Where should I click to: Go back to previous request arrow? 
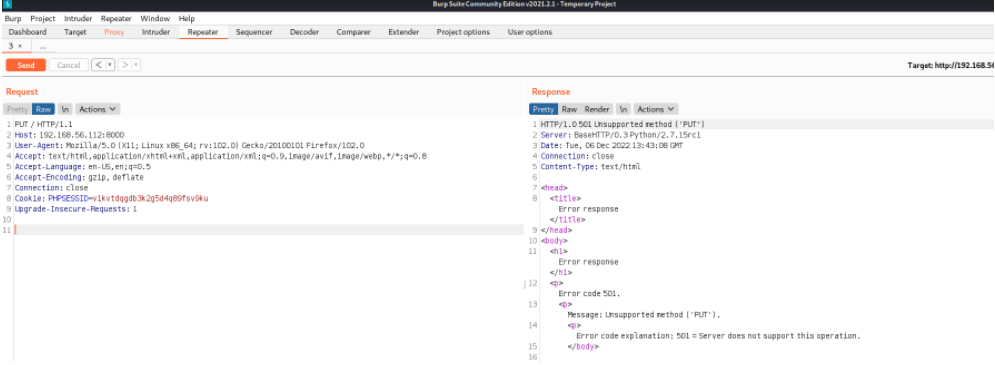tap(98, 65)
